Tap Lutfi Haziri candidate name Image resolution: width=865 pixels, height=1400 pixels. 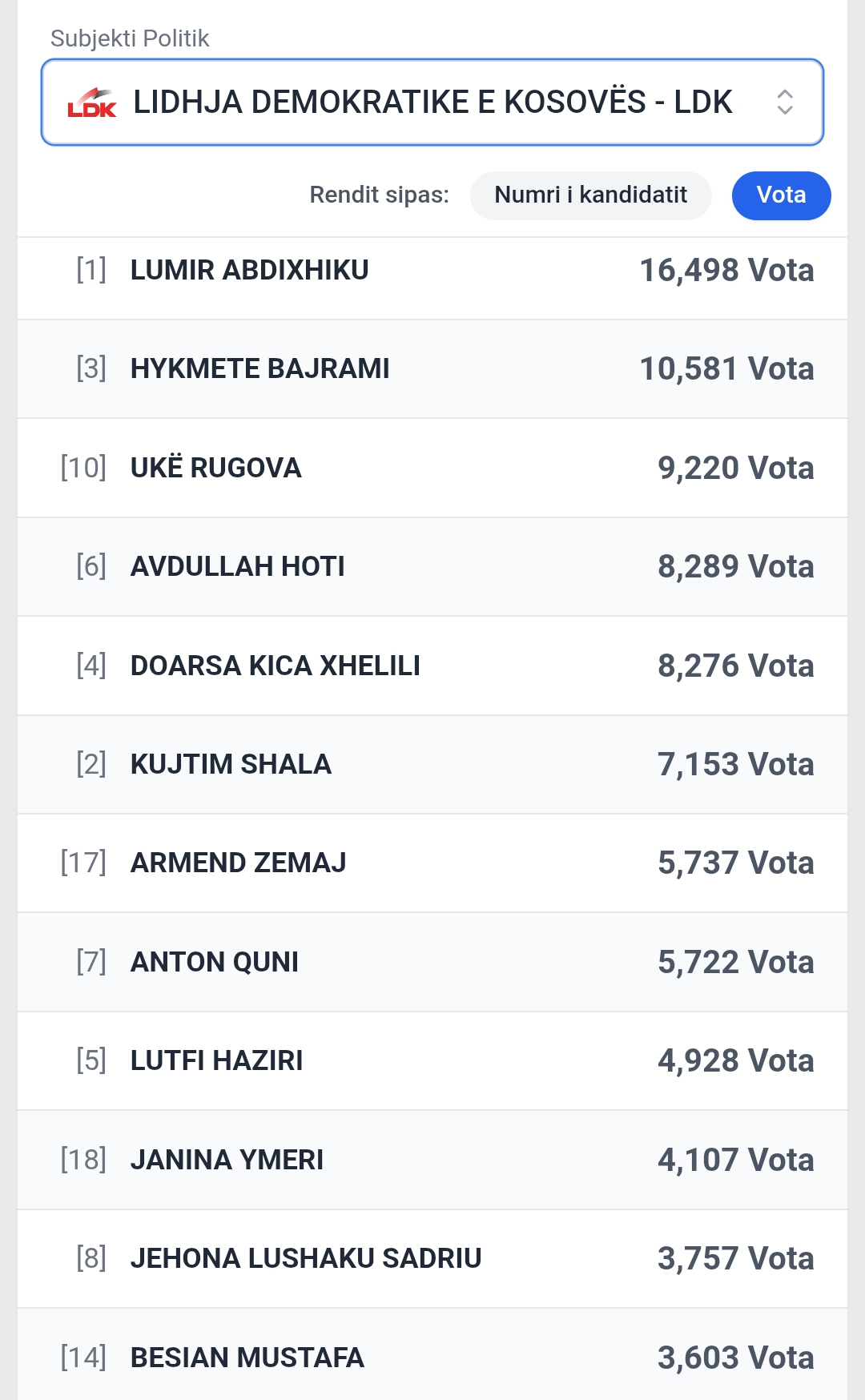tap(216, 1061)
